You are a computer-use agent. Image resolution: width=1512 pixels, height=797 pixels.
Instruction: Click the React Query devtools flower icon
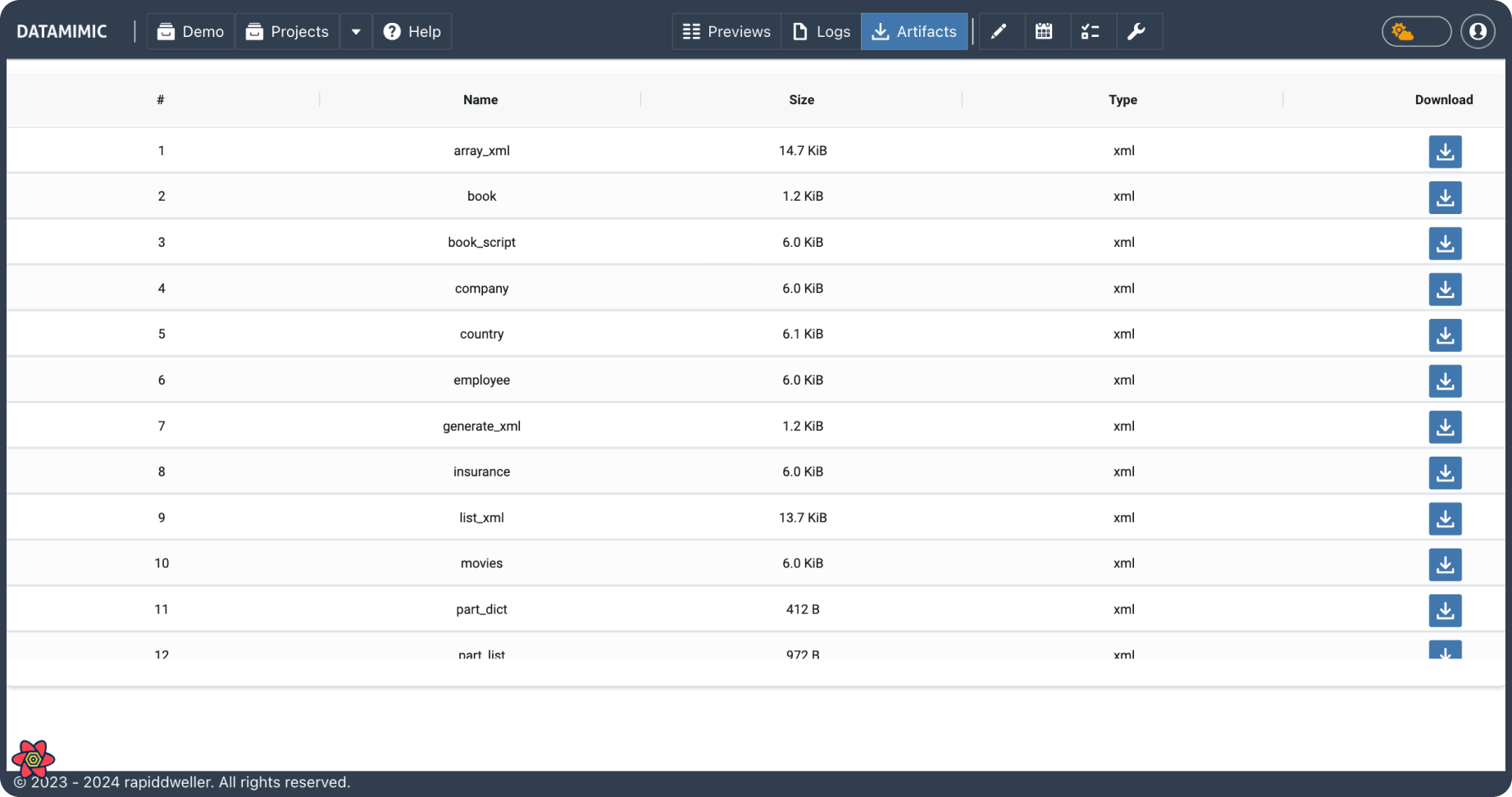(x=34, y=759)
